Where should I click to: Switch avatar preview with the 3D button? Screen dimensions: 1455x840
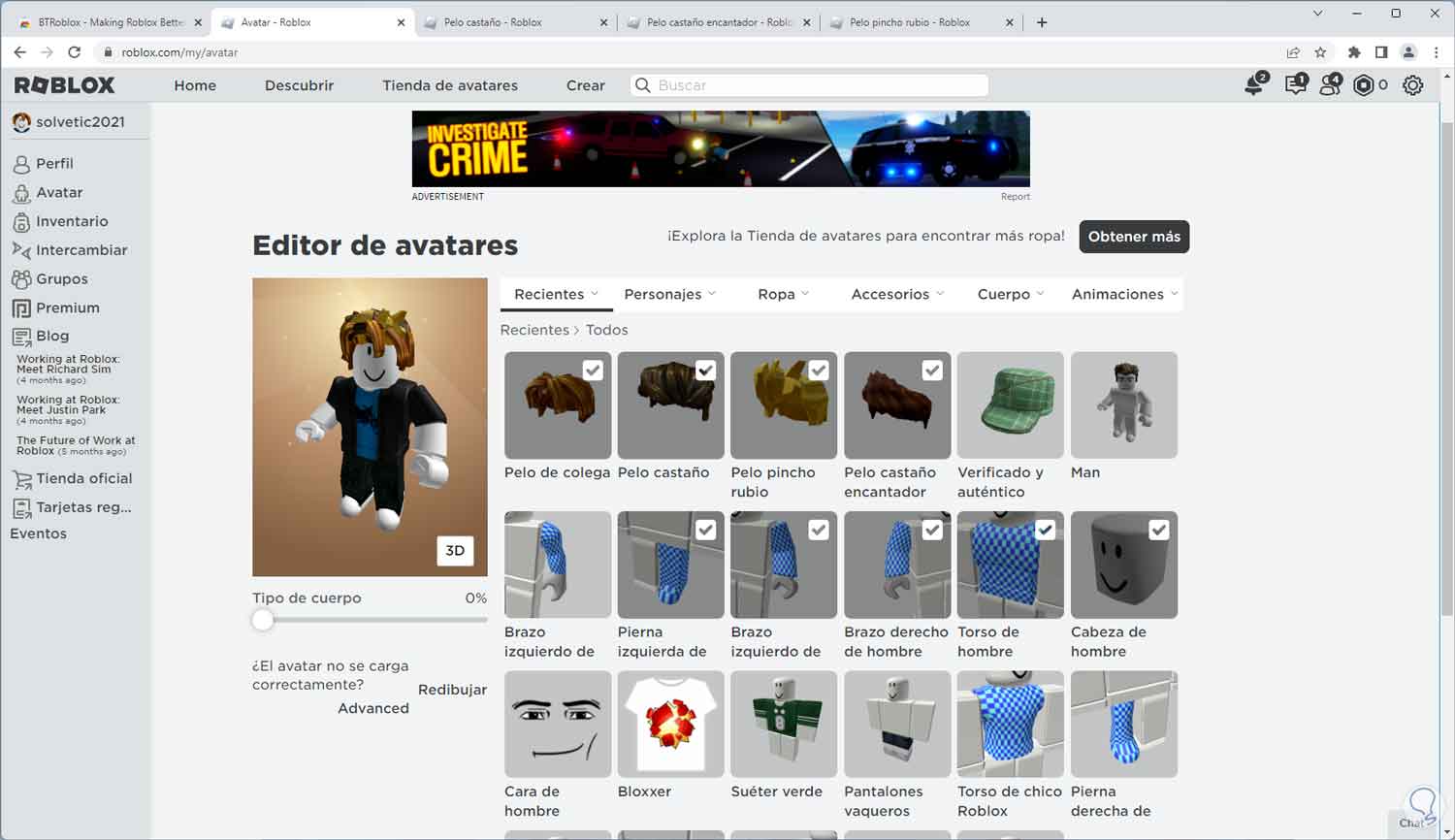(x=455, y=550)
